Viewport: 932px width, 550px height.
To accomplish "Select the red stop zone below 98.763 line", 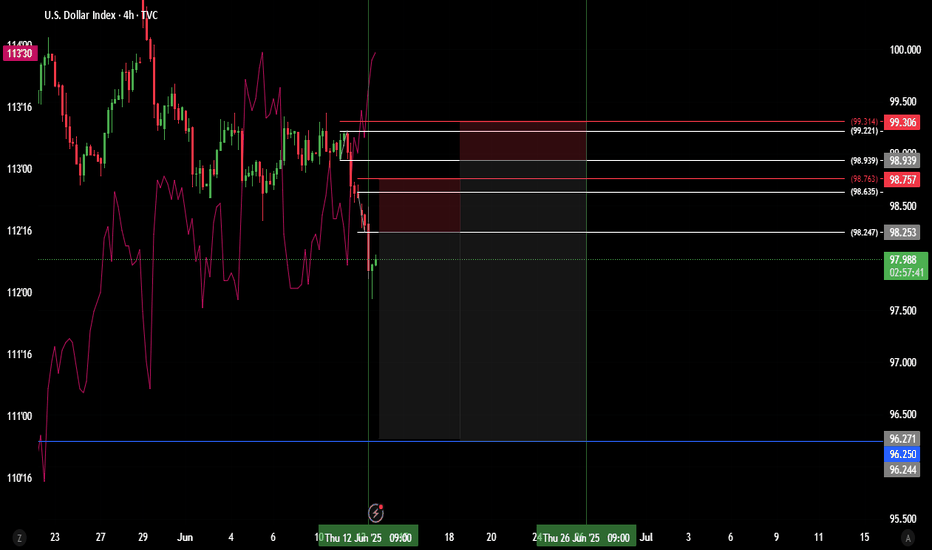I will tap(420, 205).
